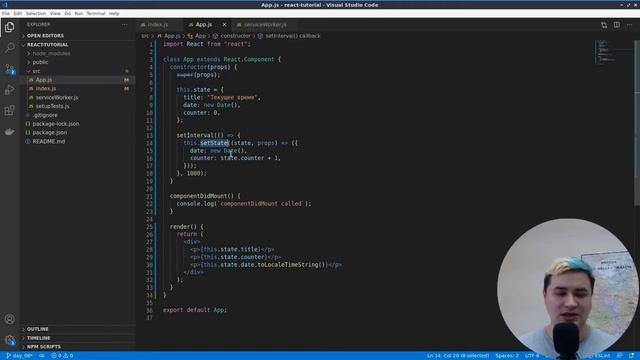Image resolution: width=640 pixels, height=360 pixels.
Task: Open the Selection menu
Action: tap(36, 13)
